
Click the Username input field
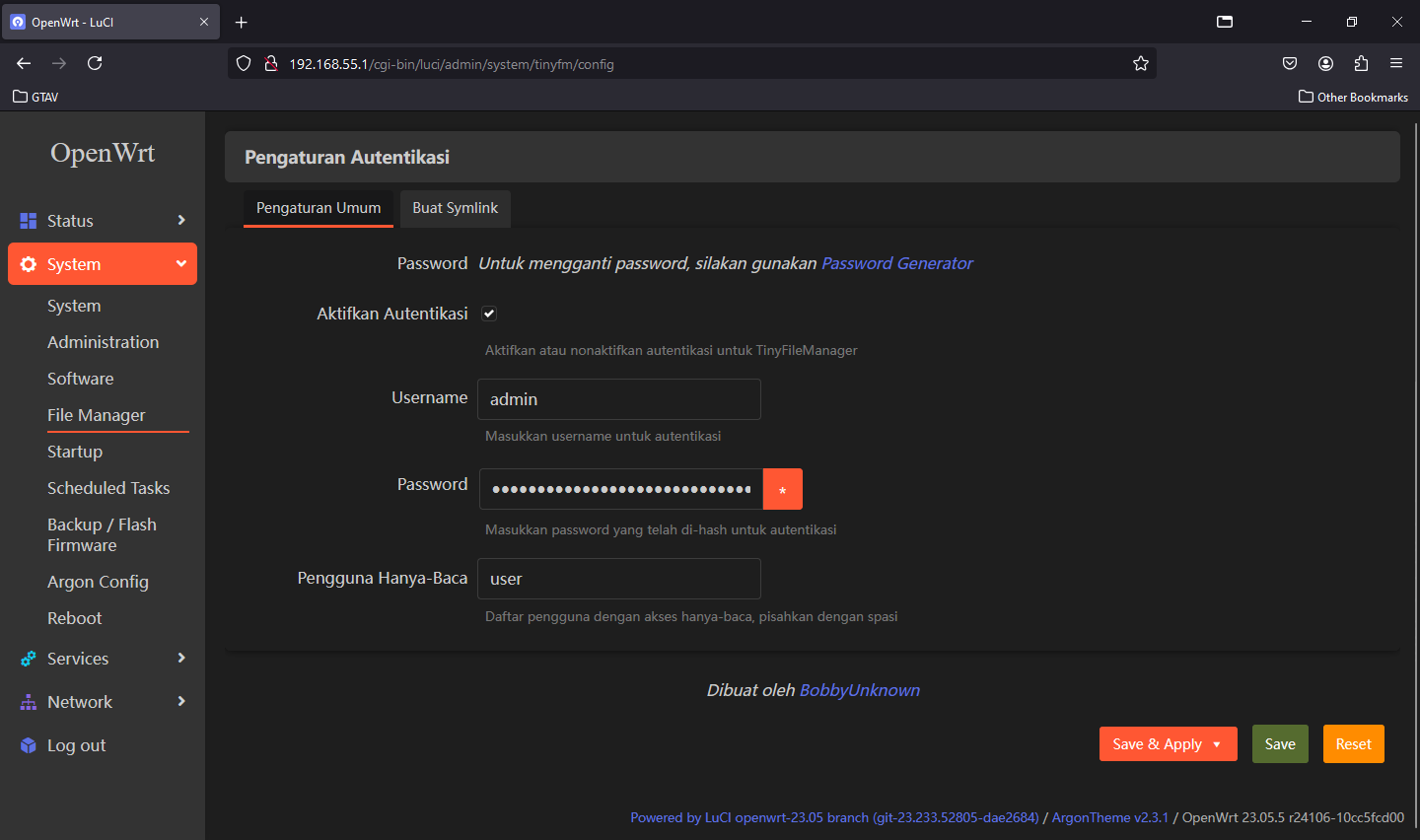point(619,399)
